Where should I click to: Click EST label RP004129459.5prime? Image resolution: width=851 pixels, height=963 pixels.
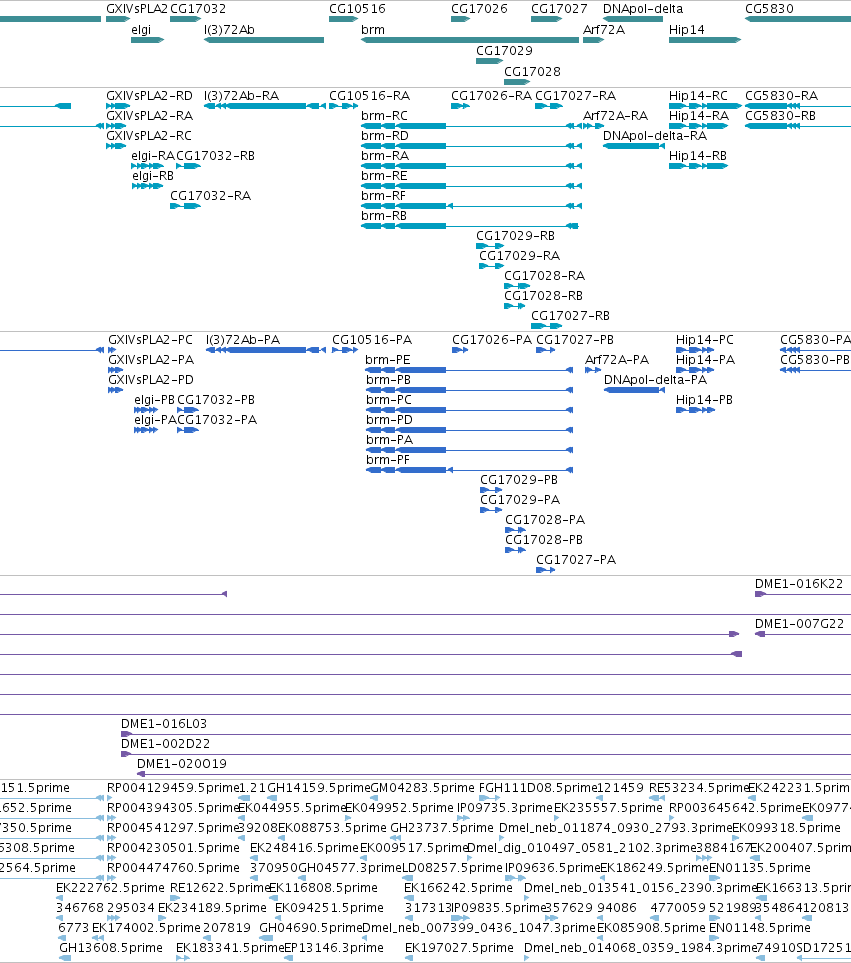173,787
